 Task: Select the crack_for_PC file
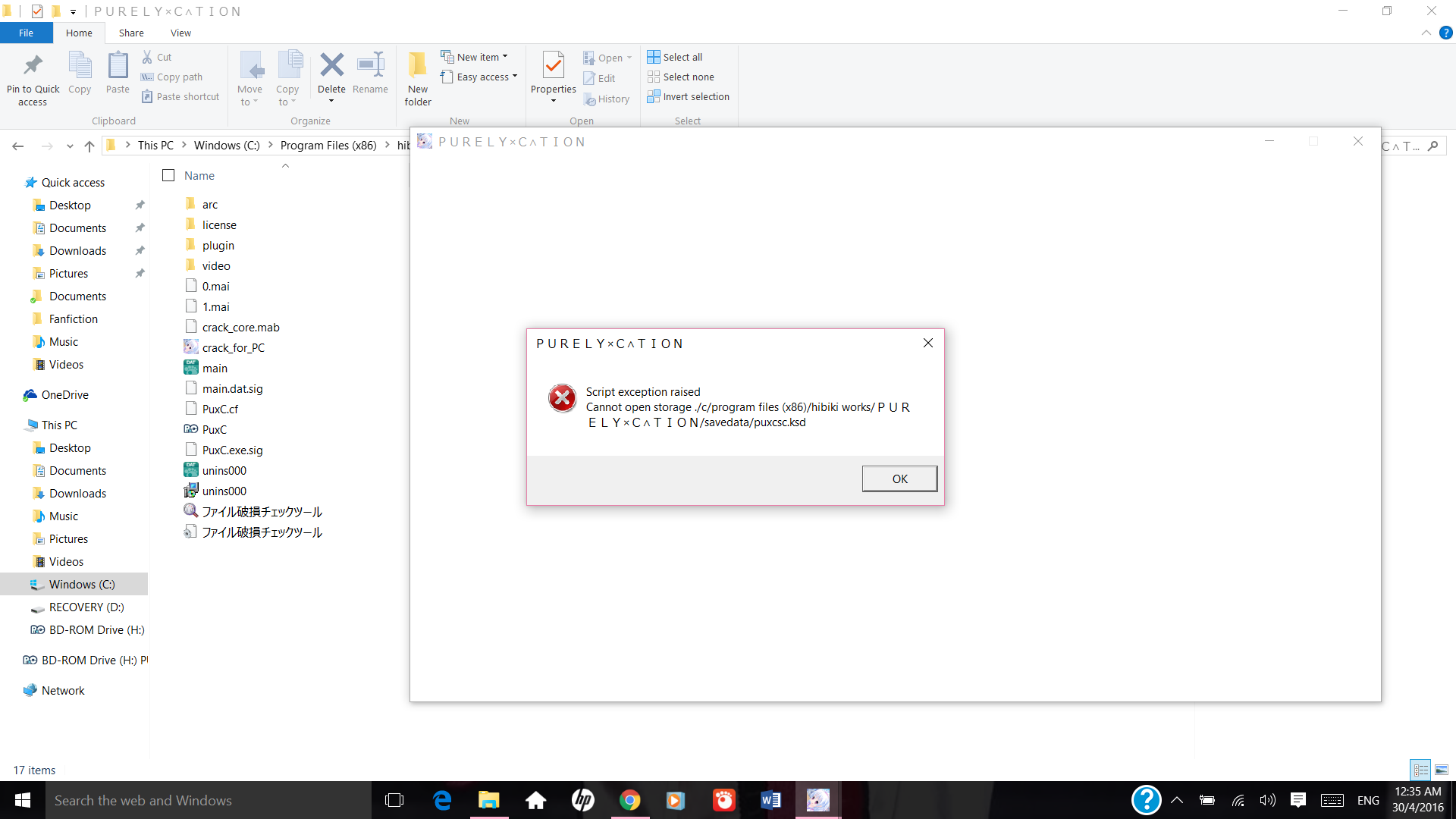234,347
